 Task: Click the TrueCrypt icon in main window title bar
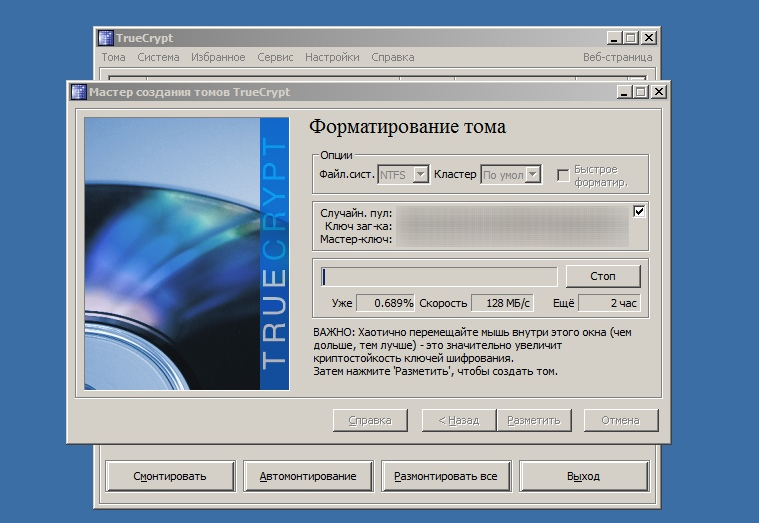[x=105, y=38]
